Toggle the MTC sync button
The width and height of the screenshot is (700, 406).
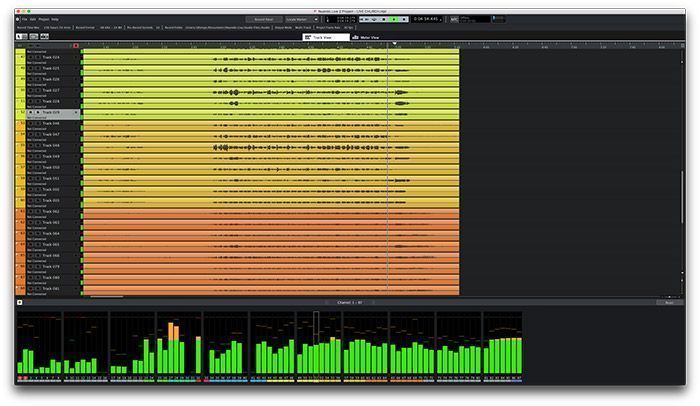click(454, 19)
